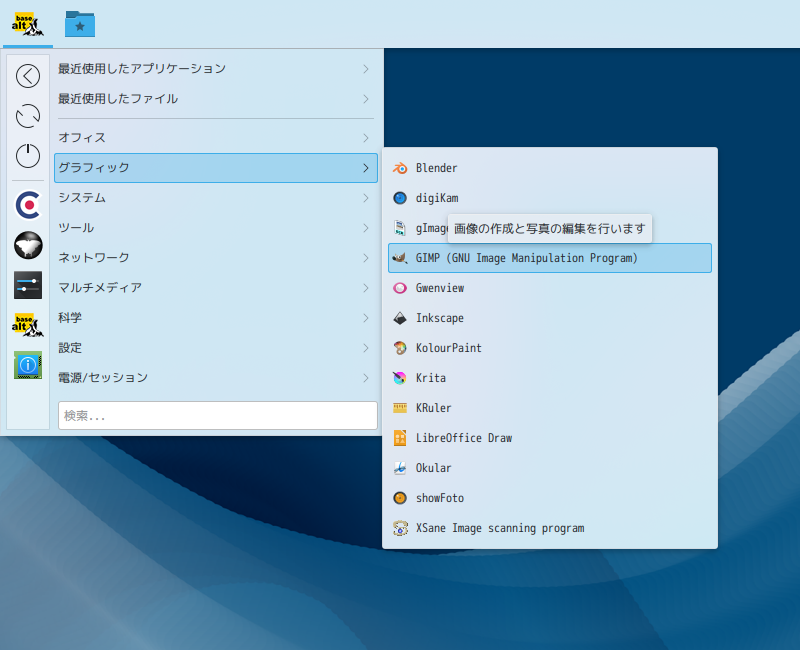Click the 設定 category text
800x650 pixels.
(x=70, y=348)
